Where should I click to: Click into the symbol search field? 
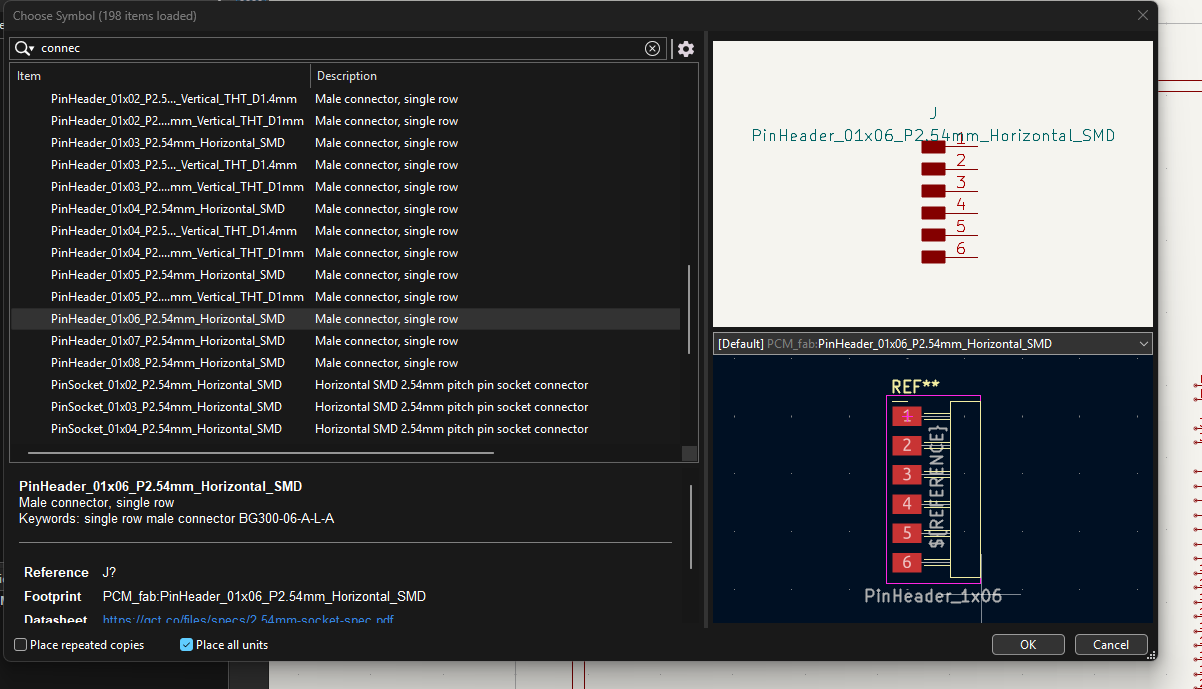(340, 48)
